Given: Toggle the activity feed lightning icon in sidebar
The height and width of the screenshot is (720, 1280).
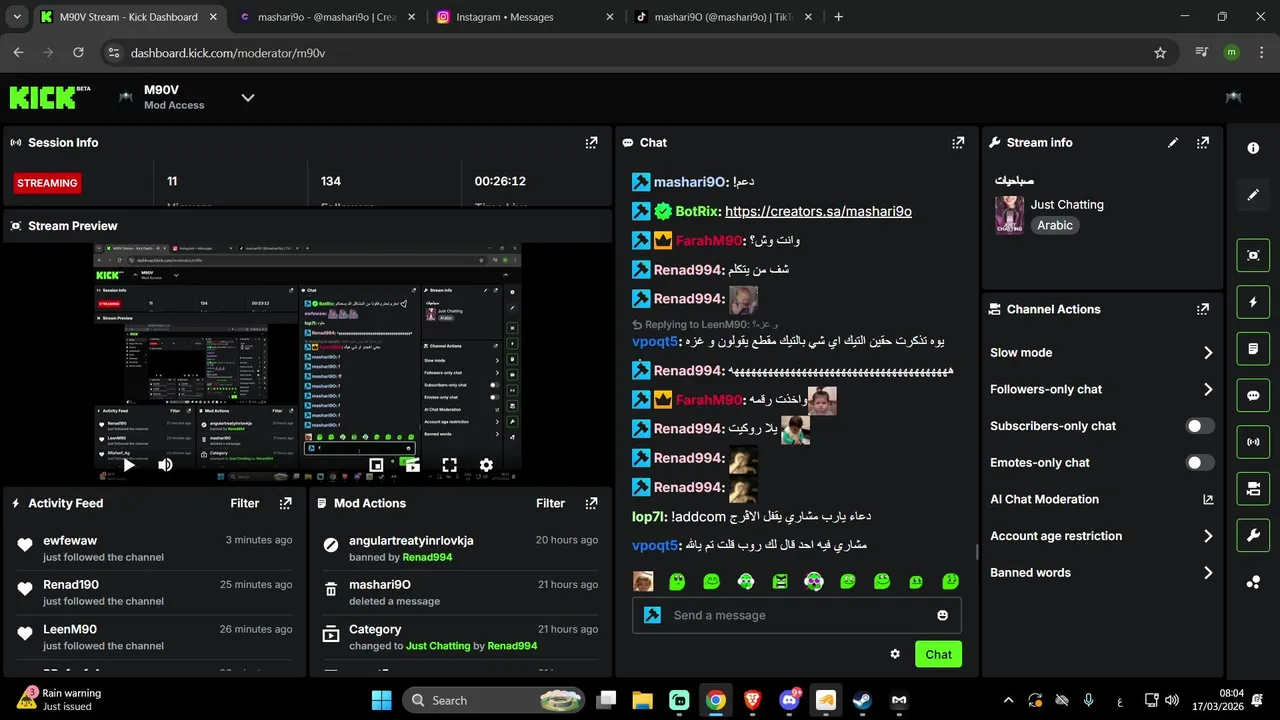Looking at the screenshot, I should tap(1253, 302).
